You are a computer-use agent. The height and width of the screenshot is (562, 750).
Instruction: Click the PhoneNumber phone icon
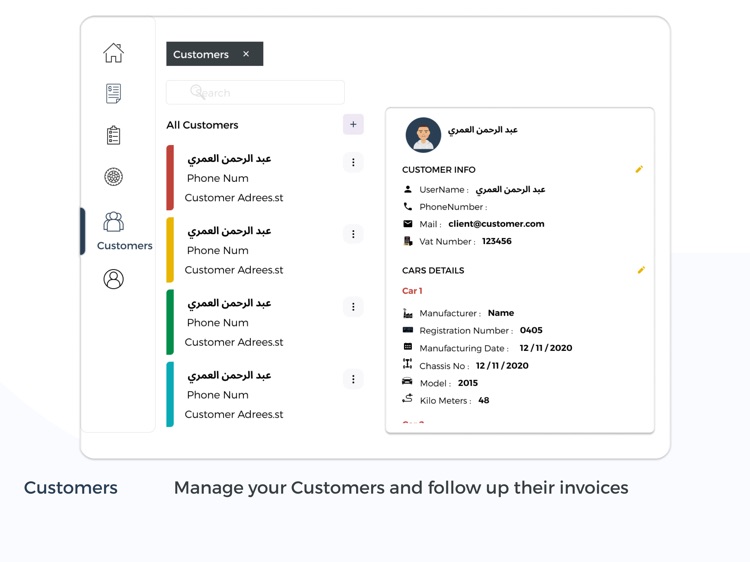[408, 206]
